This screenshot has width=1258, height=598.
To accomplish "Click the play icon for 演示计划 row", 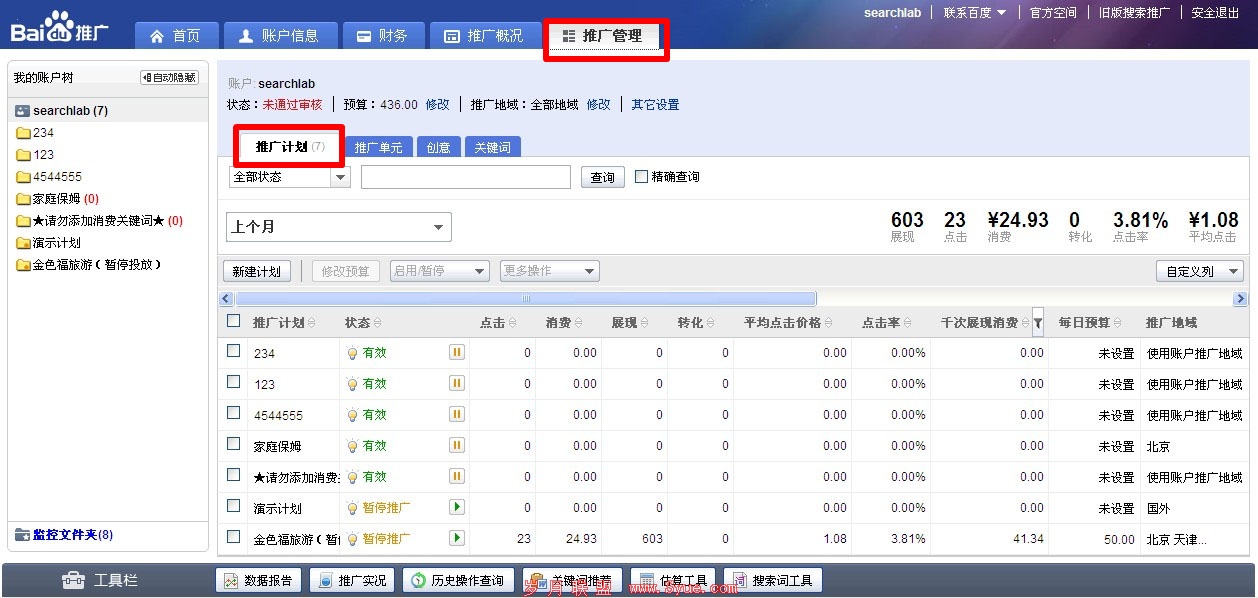I will [x=457, y=507].
